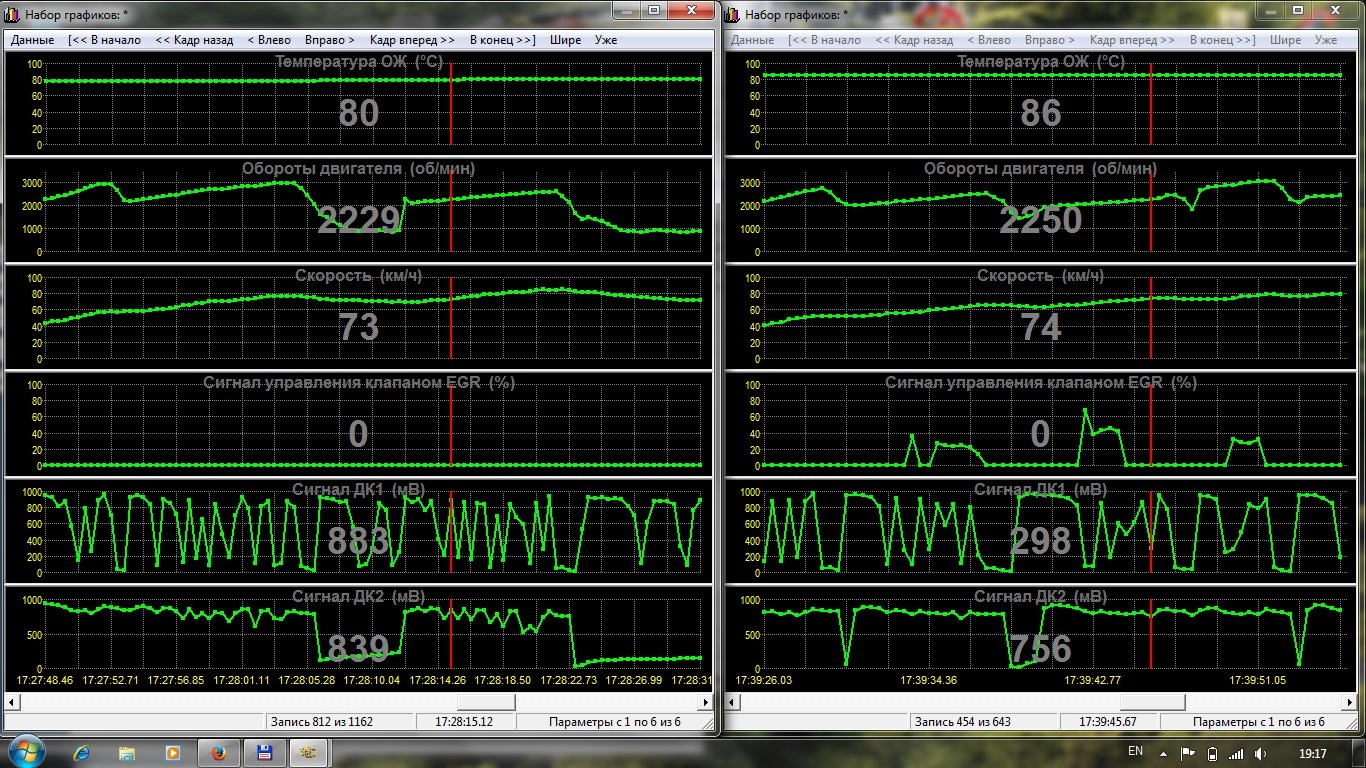Click the 298 ДК1 signal value
Viewport: 1366px width, 768px height.
point(1041,541)
